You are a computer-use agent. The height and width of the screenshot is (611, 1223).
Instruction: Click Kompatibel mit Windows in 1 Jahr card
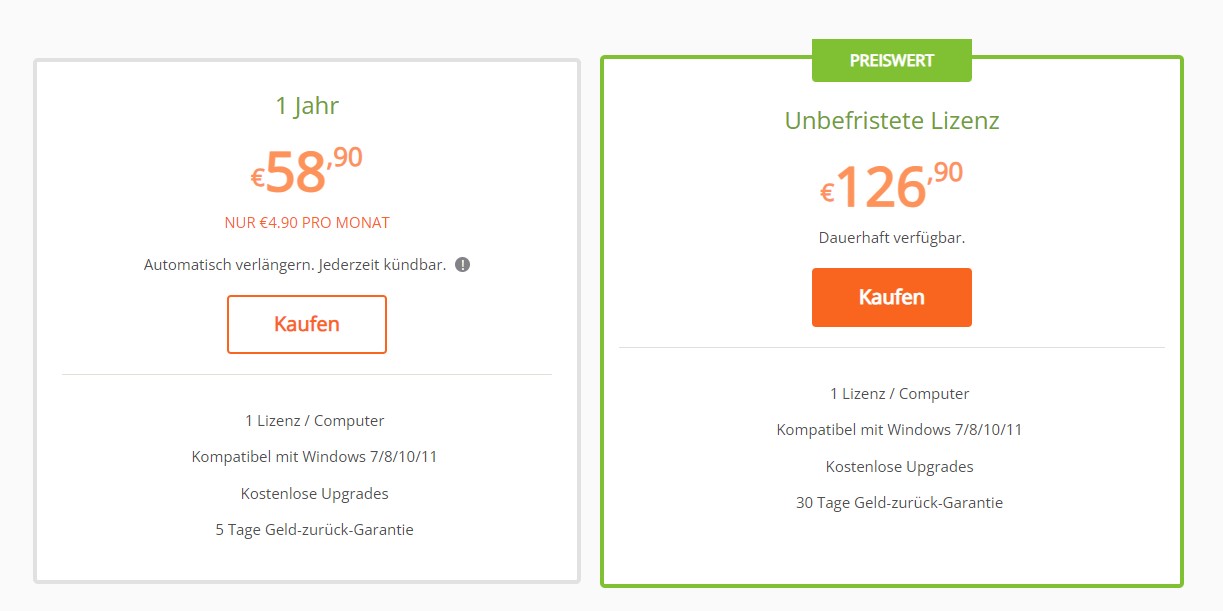point(314,457)
